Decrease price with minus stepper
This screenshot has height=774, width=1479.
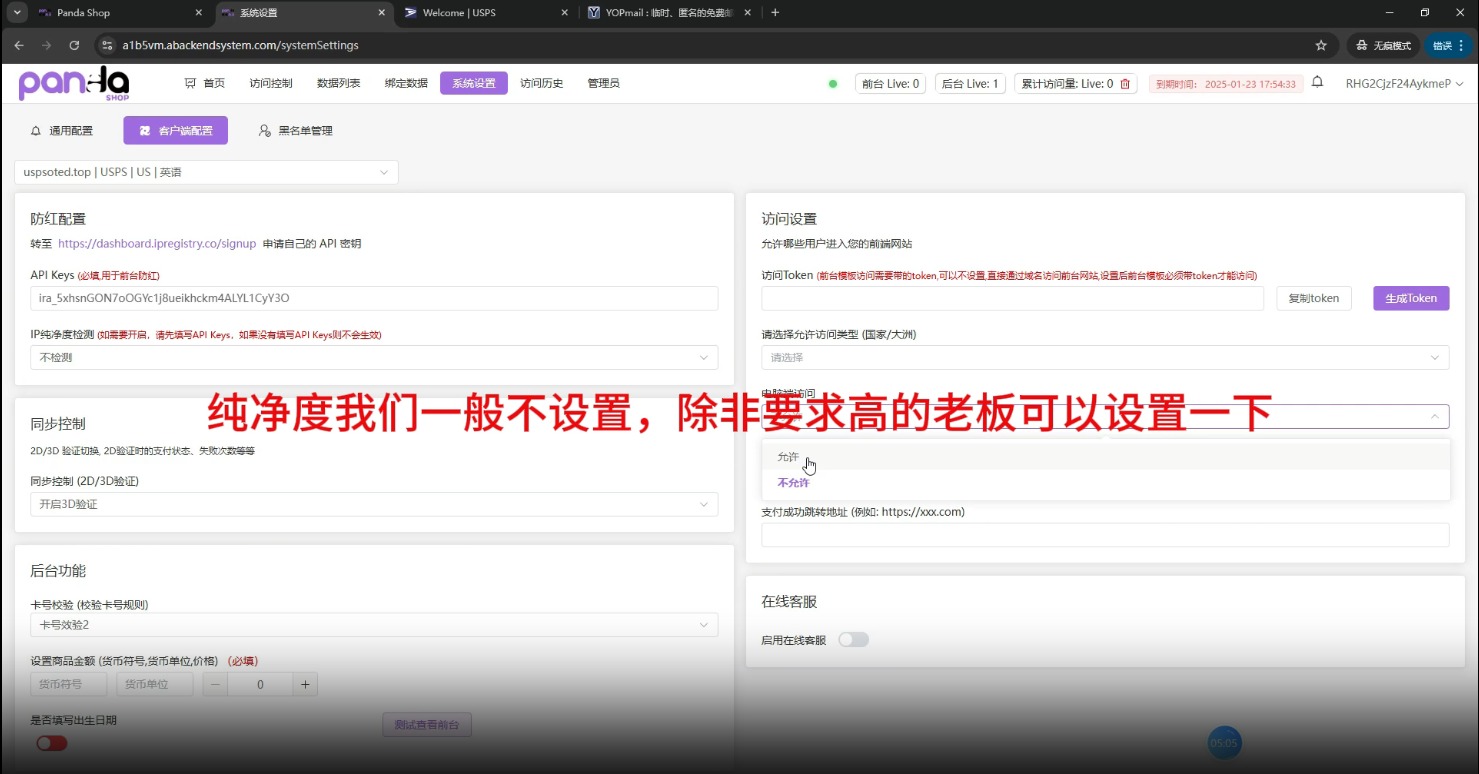click(215, 684)
